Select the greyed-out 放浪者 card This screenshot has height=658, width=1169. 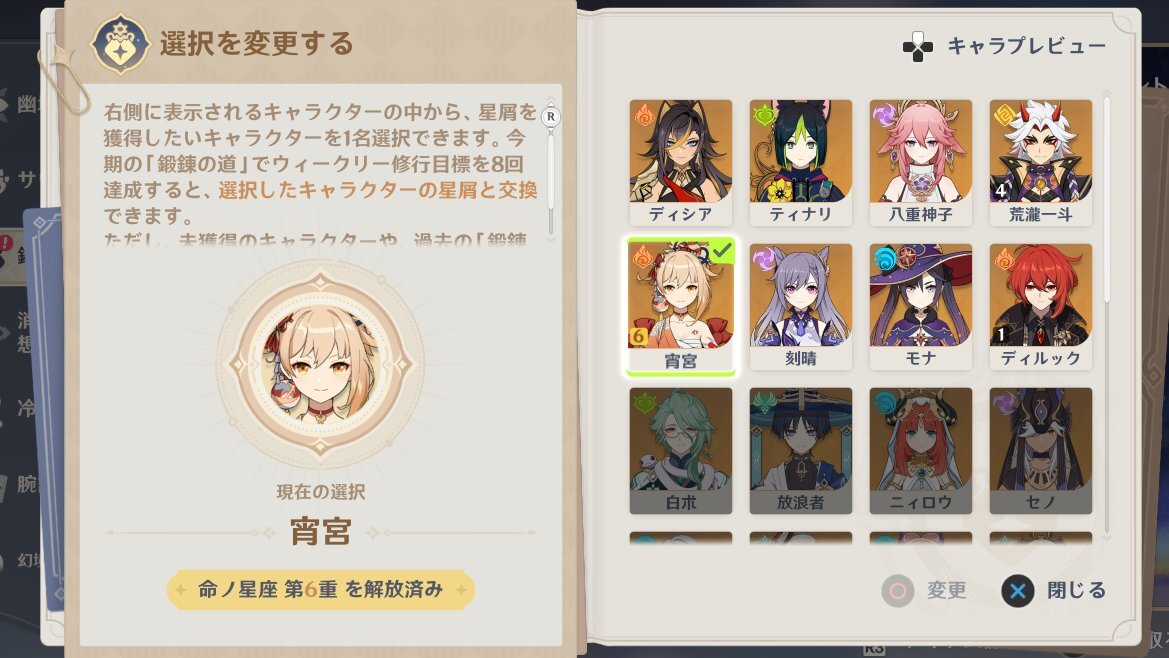800,450
